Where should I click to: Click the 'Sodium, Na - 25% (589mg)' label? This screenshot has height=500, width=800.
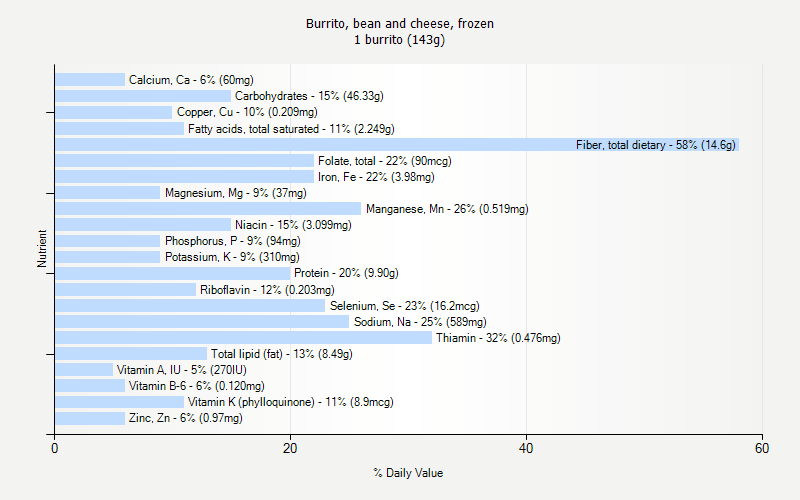pos(420,322)
